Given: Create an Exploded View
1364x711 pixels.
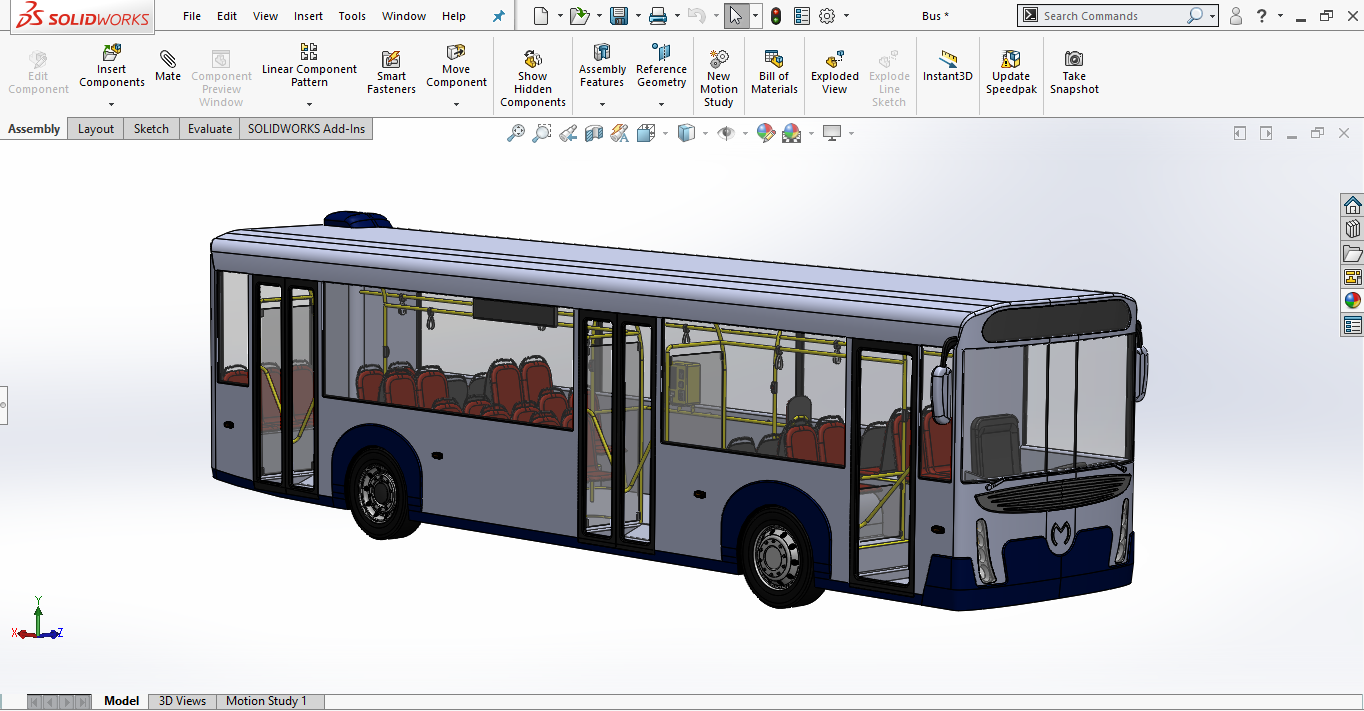Looking at the screenshot, I should click(x=834, y=72).
